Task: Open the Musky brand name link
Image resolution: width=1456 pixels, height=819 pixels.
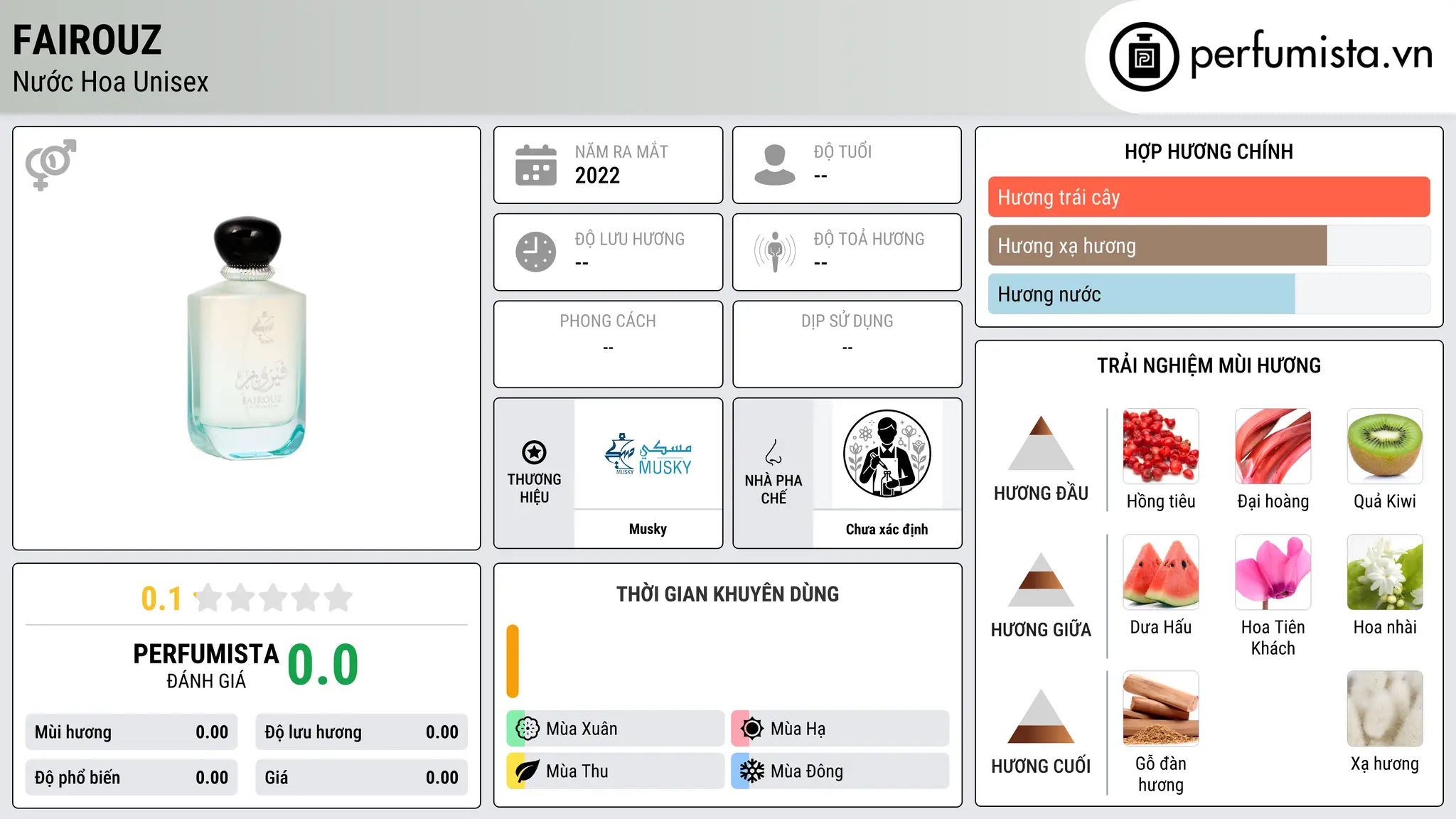Action: [648, 529]
